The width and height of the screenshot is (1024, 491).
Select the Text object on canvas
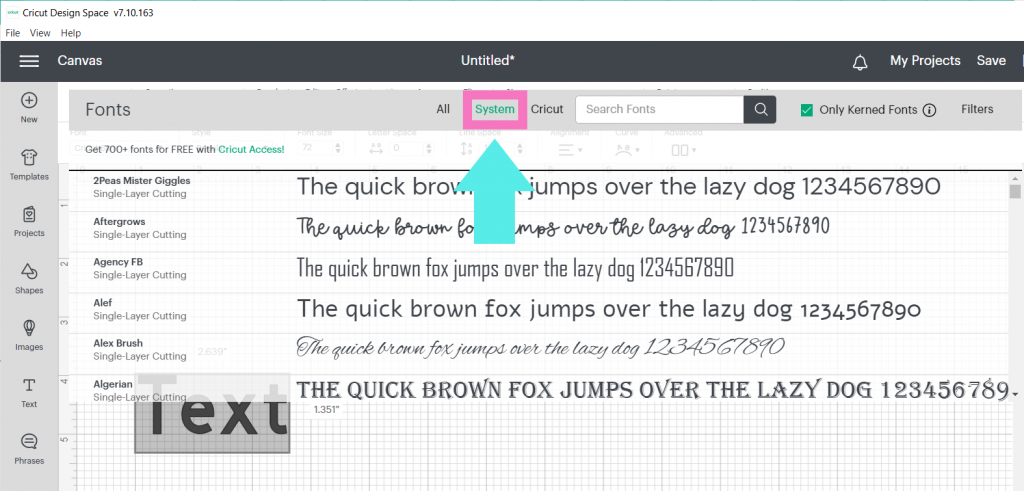(x=212, y=413)
